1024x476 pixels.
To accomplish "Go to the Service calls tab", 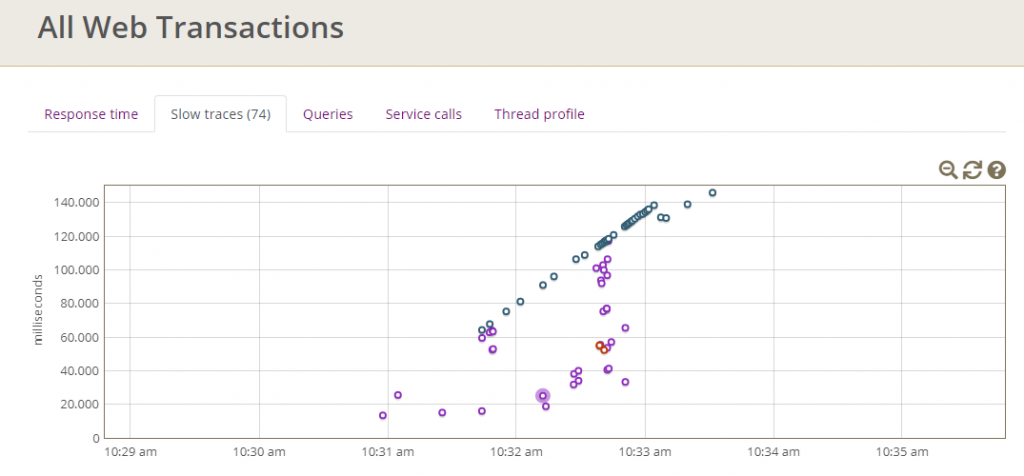I will pyautogui.click(x=423, y=114).
